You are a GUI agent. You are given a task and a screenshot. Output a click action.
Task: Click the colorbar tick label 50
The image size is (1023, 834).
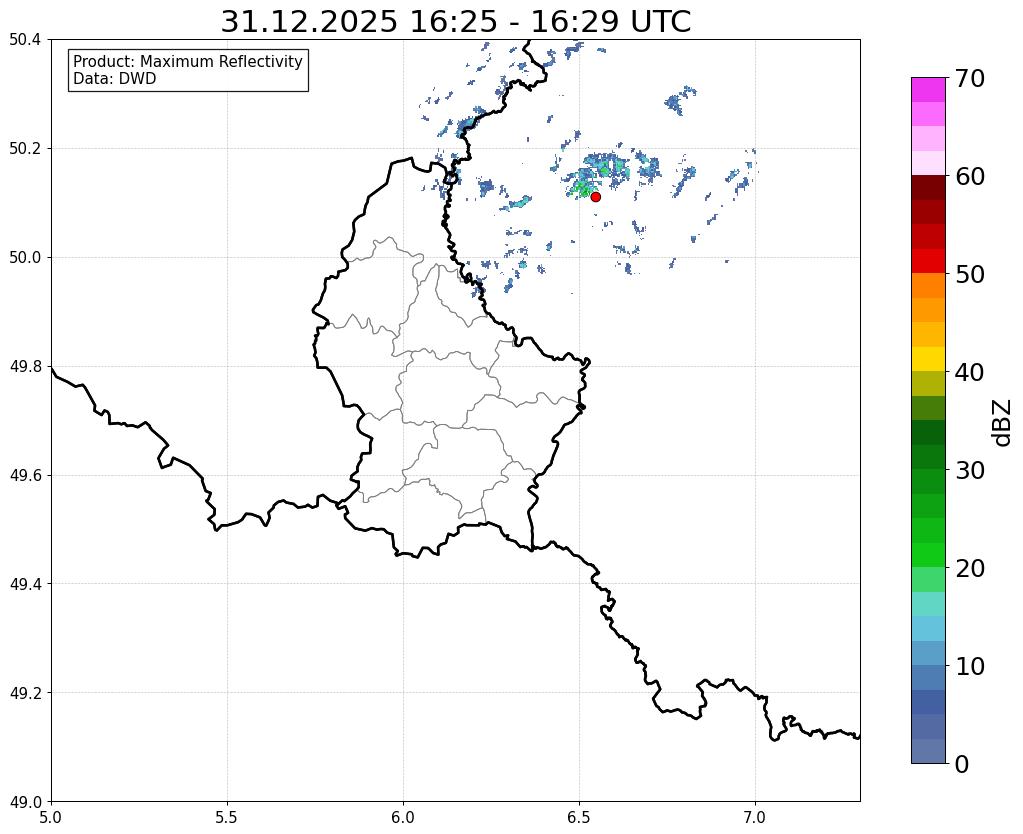[x=970, y=274]
